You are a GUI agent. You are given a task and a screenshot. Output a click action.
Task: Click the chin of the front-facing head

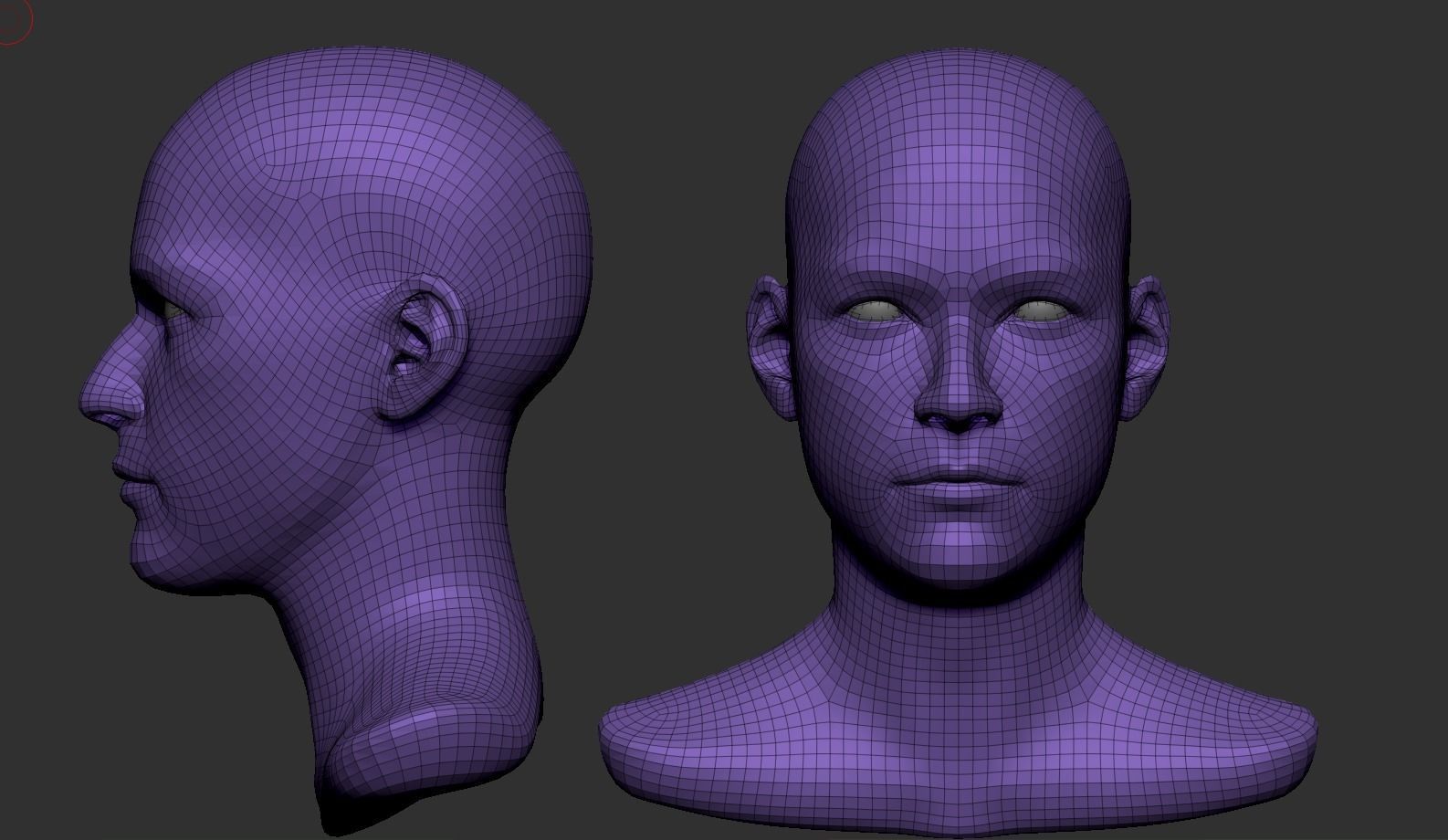[958, 552]
